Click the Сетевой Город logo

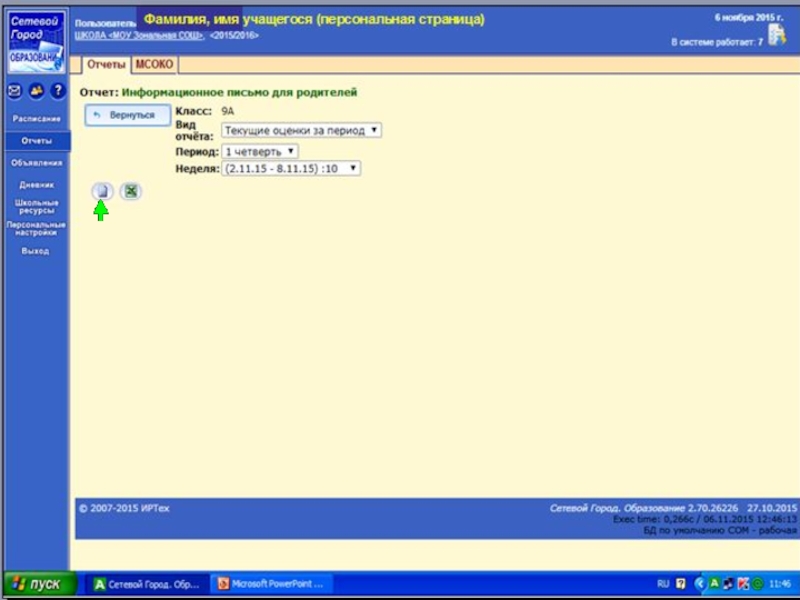pos(35,41)
